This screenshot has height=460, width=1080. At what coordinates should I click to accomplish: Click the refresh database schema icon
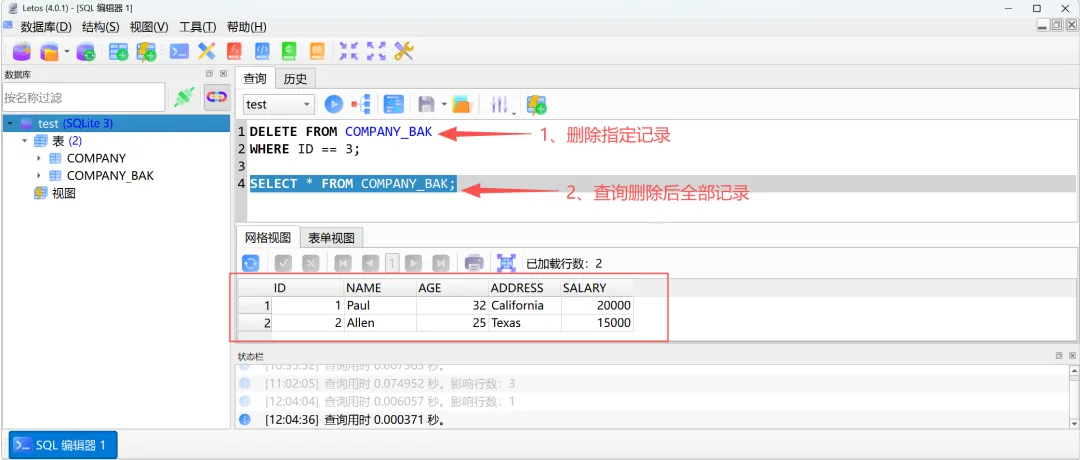[x=86, y=51]
